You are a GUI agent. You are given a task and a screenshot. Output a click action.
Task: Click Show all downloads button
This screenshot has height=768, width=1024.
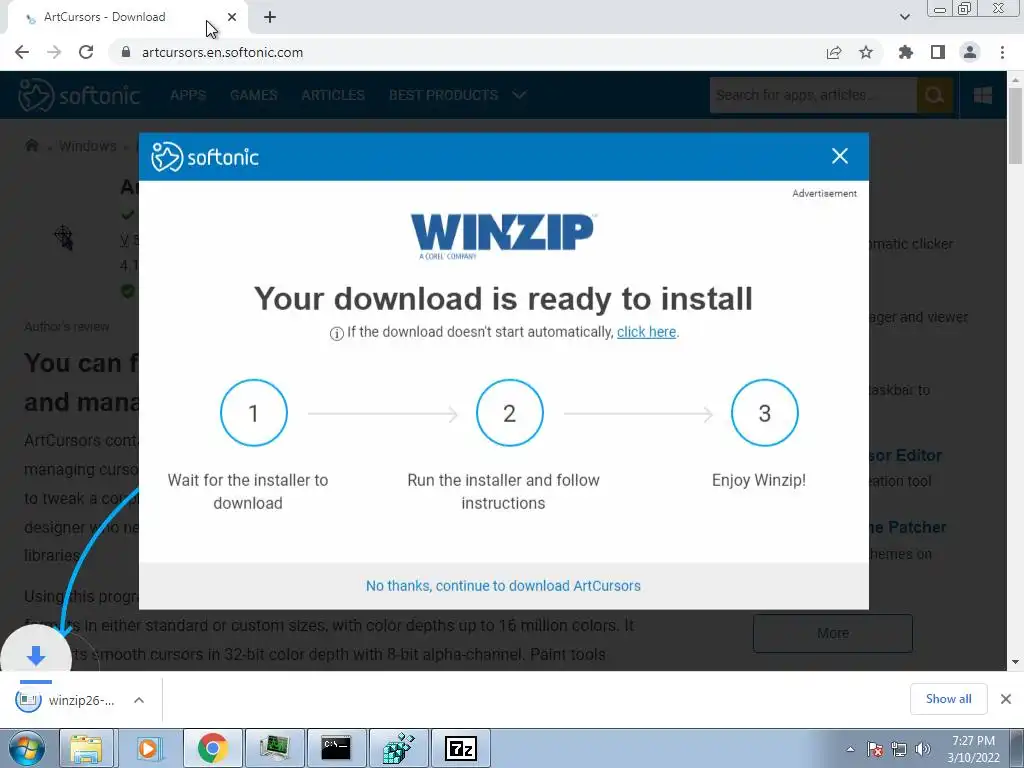pyautogui.click(x=948, y=699)
